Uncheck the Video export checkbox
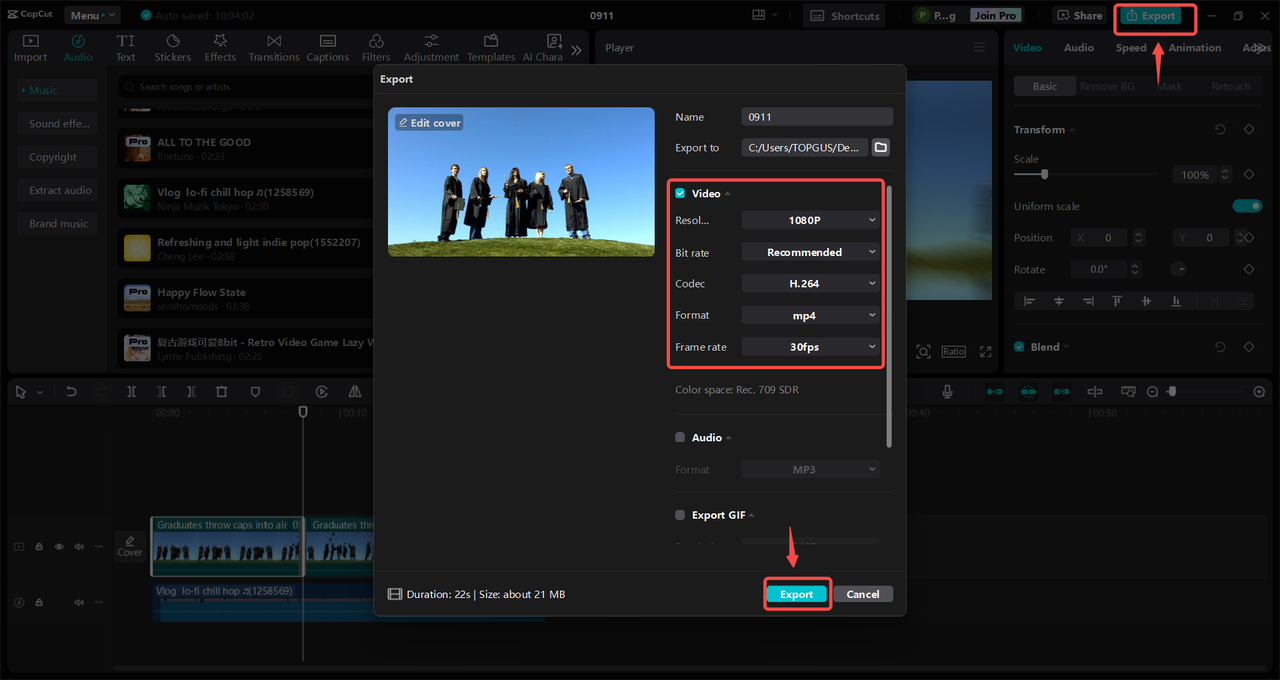 (x=680, y=194)
